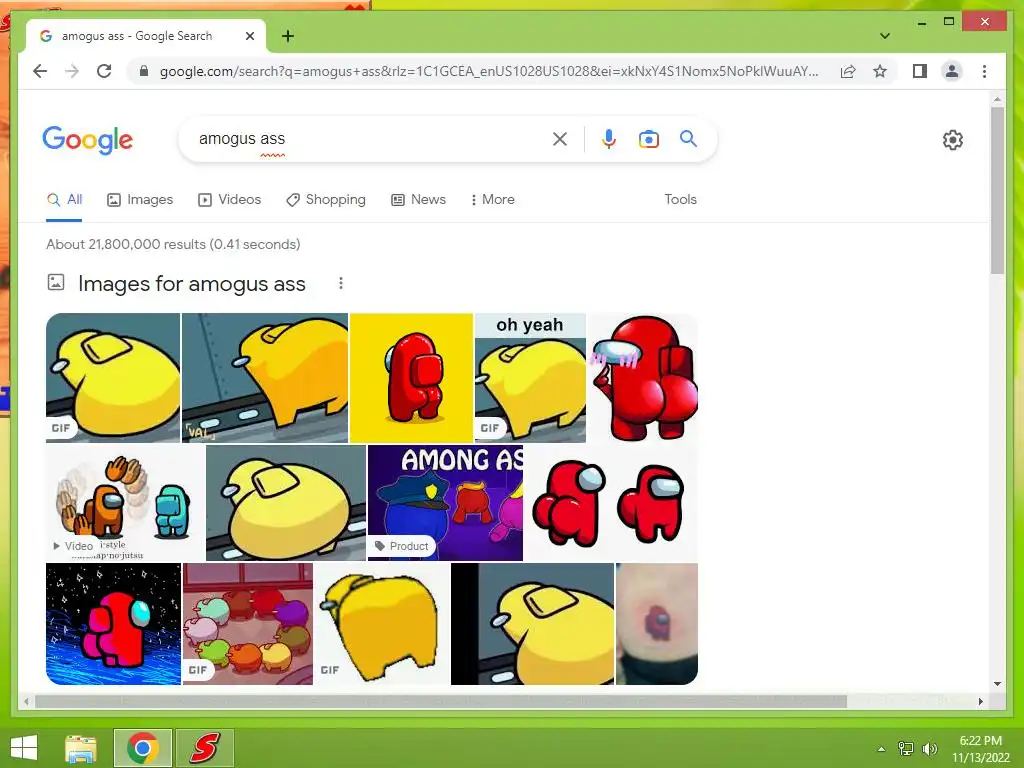Reload the Google search page
This screenshot has width=1024, height=768.
click(x=104, y=71)
